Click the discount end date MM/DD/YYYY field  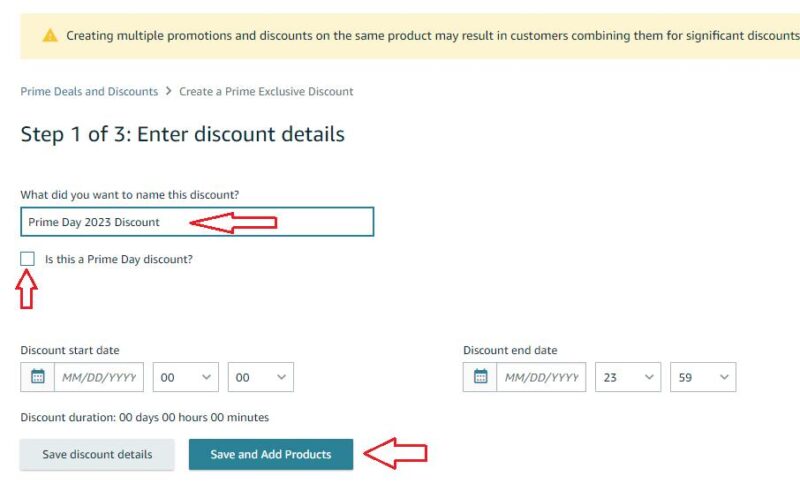(x=541, y=377)
